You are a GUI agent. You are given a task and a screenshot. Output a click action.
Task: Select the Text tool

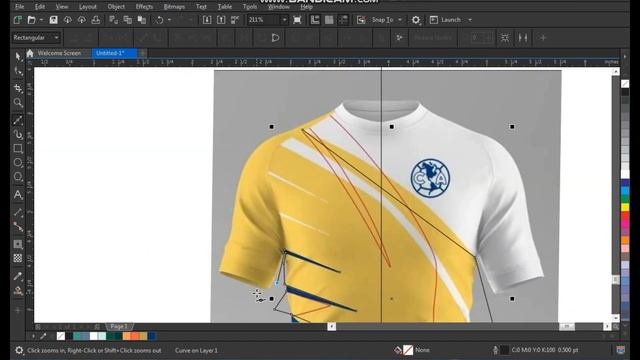pos(18,195)
